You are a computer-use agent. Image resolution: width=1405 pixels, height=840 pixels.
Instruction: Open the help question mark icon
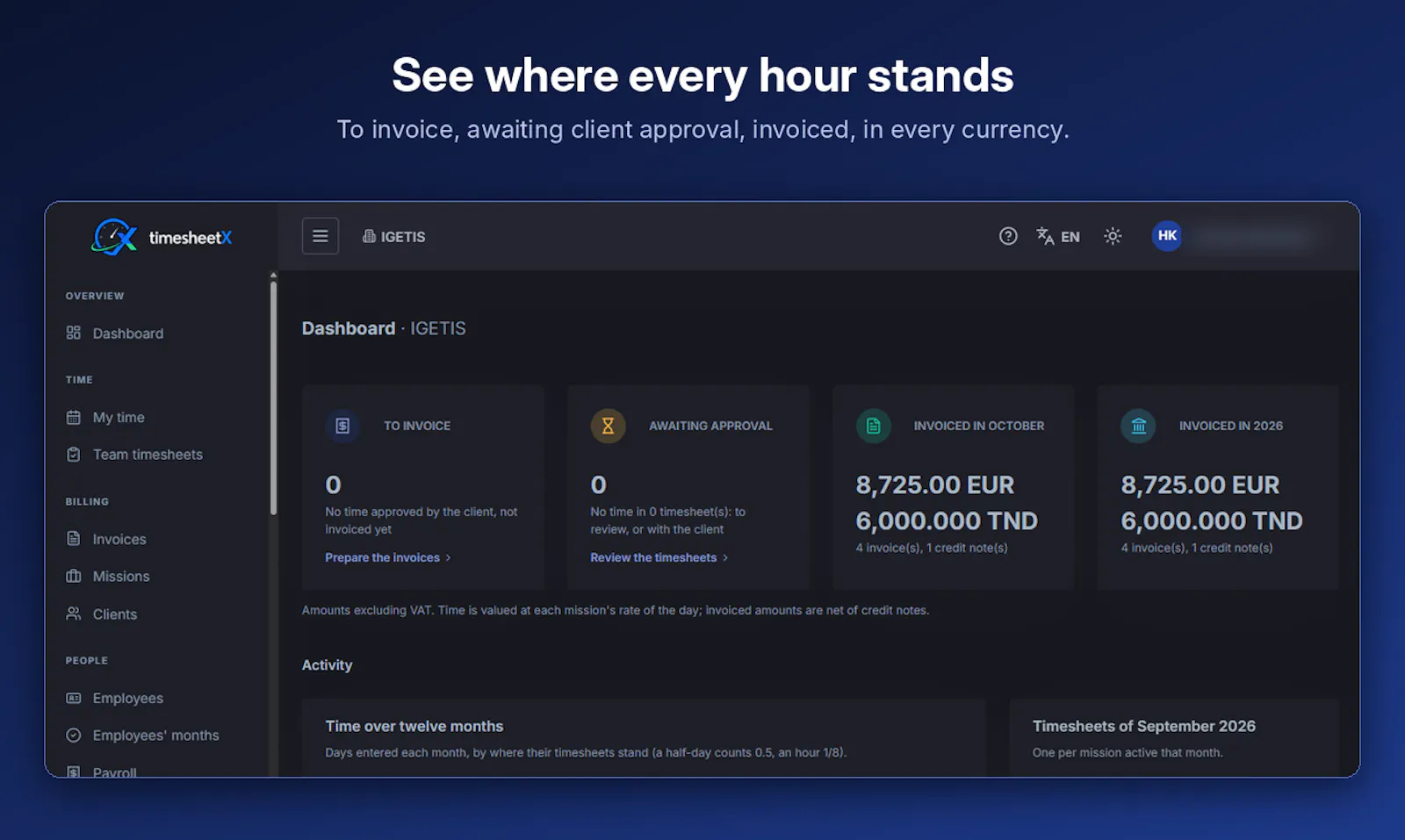pyautogui.click(x=1008, y=236)
